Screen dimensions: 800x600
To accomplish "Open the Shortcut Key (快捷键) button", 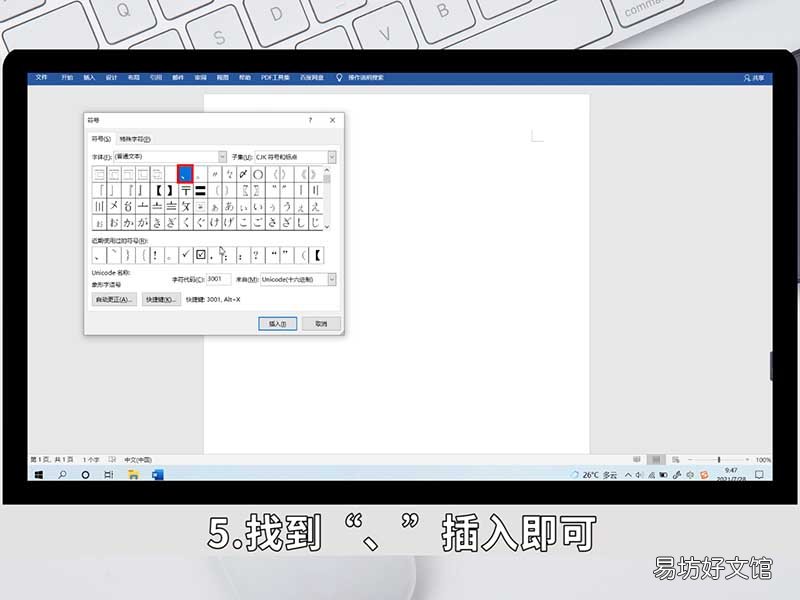I will 161,299.
